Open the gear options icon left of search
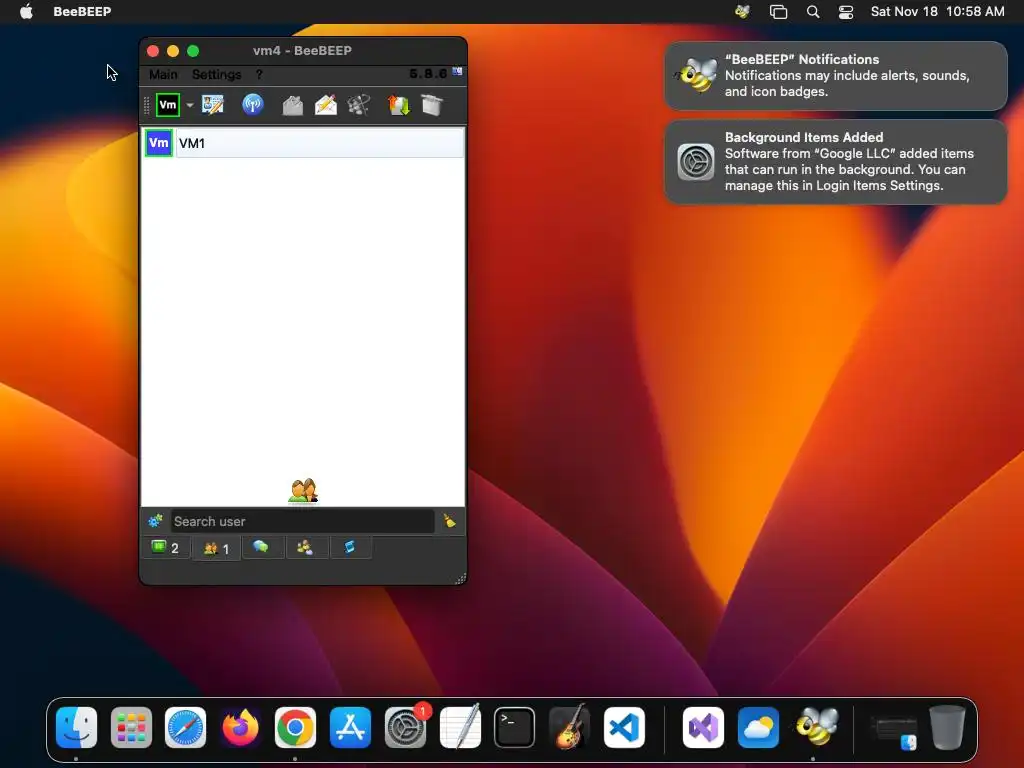 [155, 520]
